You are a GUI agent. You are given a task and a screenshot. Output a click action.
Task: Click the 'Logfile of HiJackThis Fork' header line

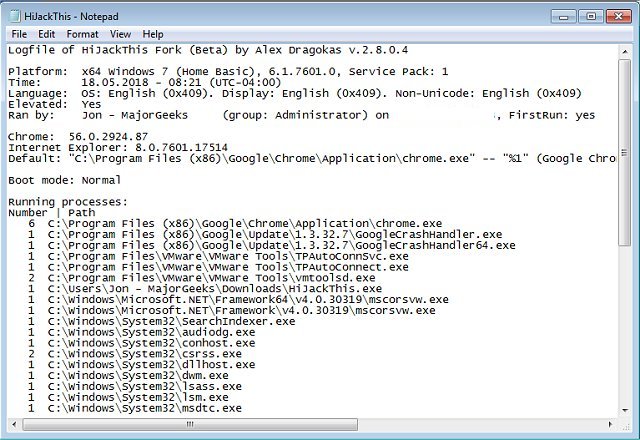(208, 50)
